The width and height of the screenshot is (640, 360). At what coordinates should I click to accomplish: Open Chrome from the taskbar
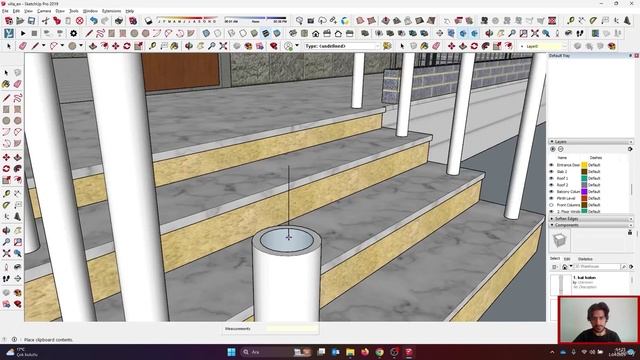point(380,352)
